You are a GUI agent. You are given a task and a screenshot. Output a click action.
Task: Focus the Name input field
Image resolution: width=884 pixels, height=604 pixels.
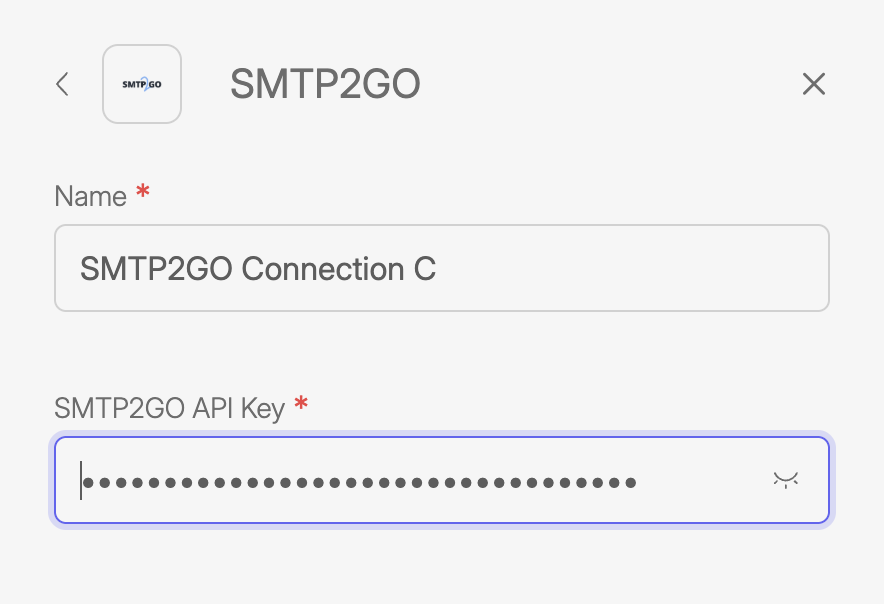[441, 268]
